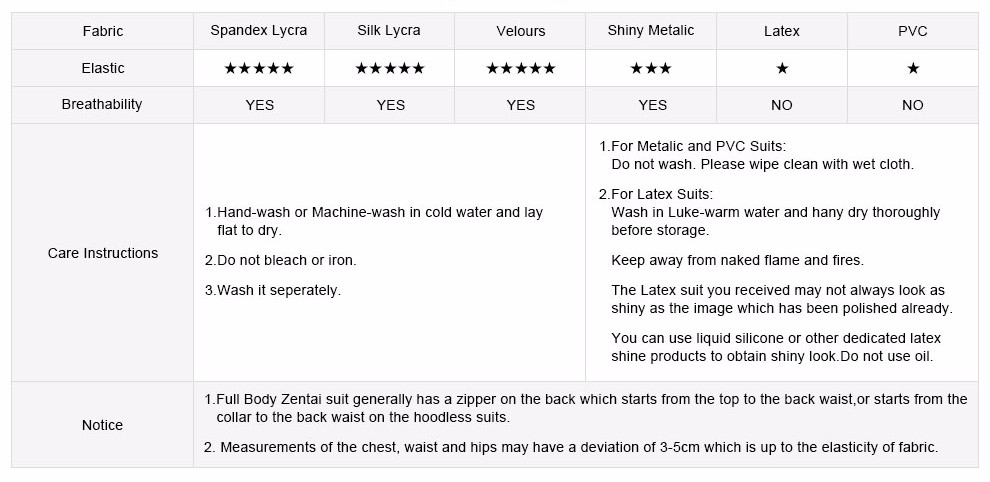The height and width of the screenshot is (482, 990).
Task: Click the three-star rating under Shiny Metalic
Action: pyautogui.click(x=651, y=69)
